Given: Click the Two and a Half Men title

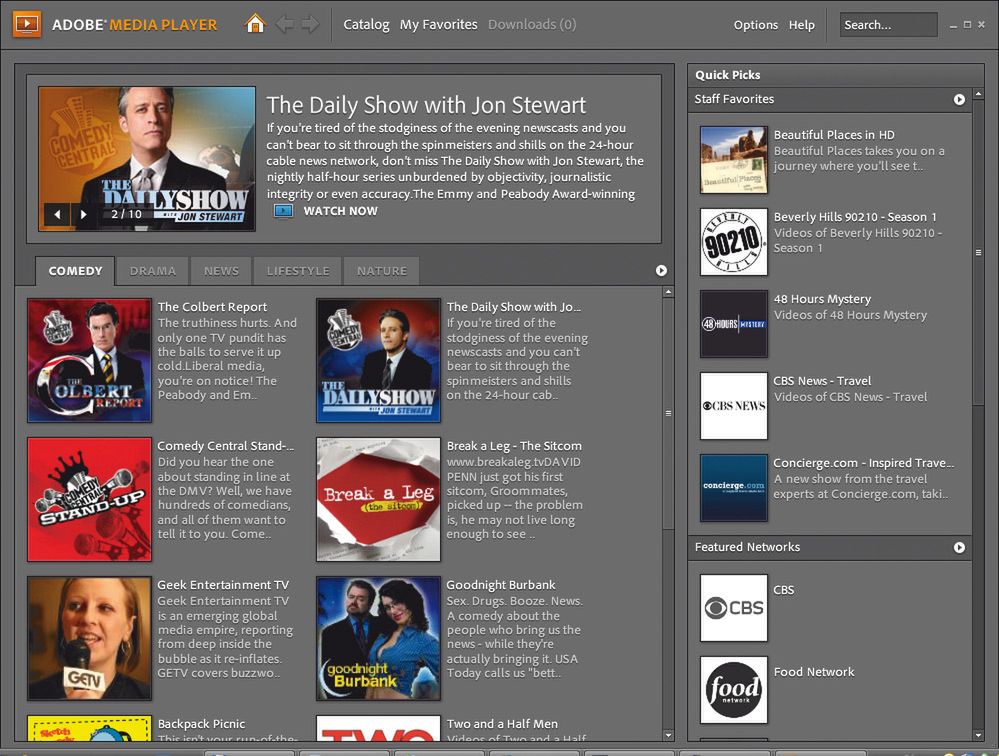Looking at the screenshot, I should pos(502,724).
